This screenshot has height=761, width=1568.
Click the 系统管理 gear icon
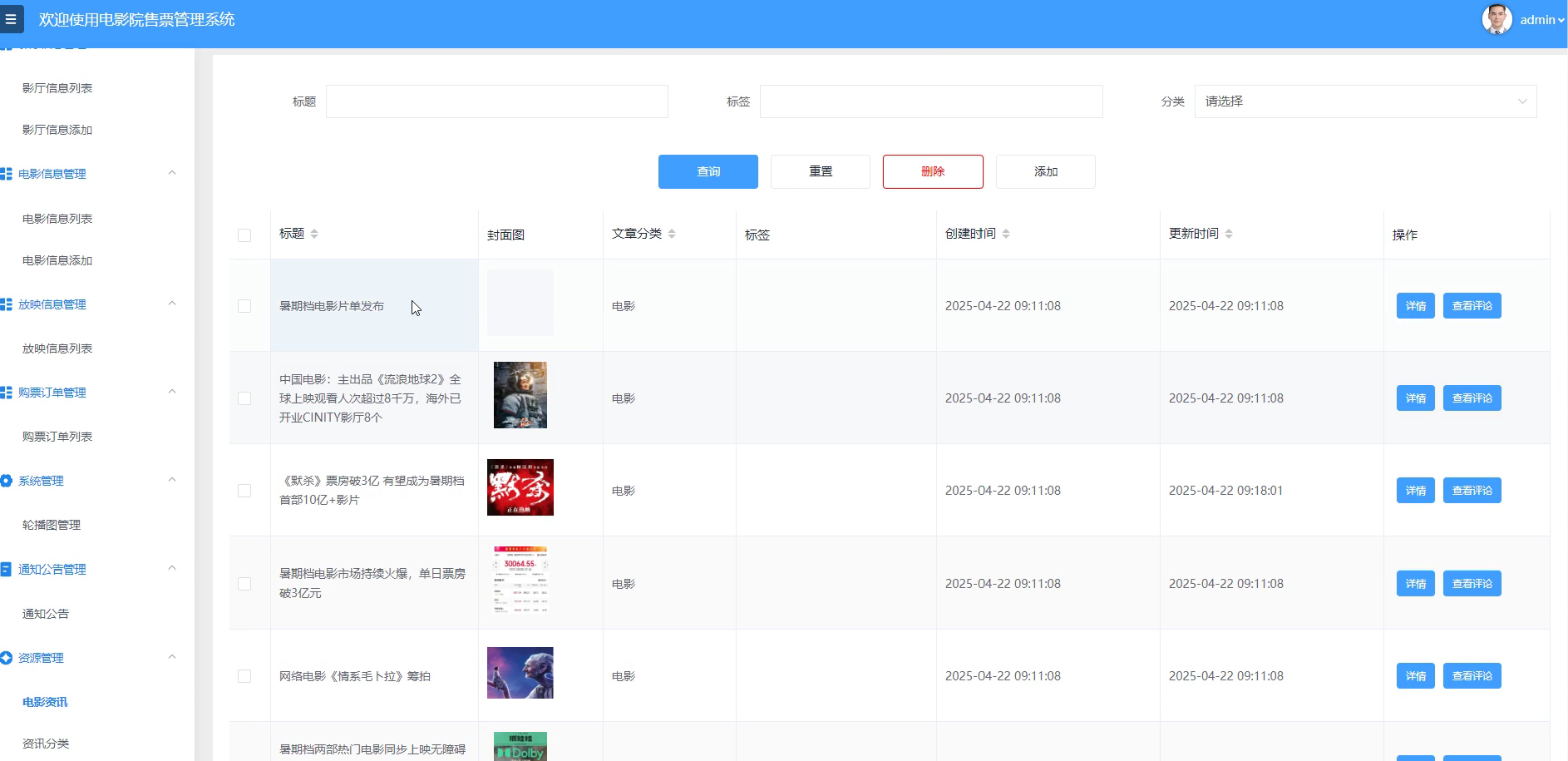(x=6, y=481)
